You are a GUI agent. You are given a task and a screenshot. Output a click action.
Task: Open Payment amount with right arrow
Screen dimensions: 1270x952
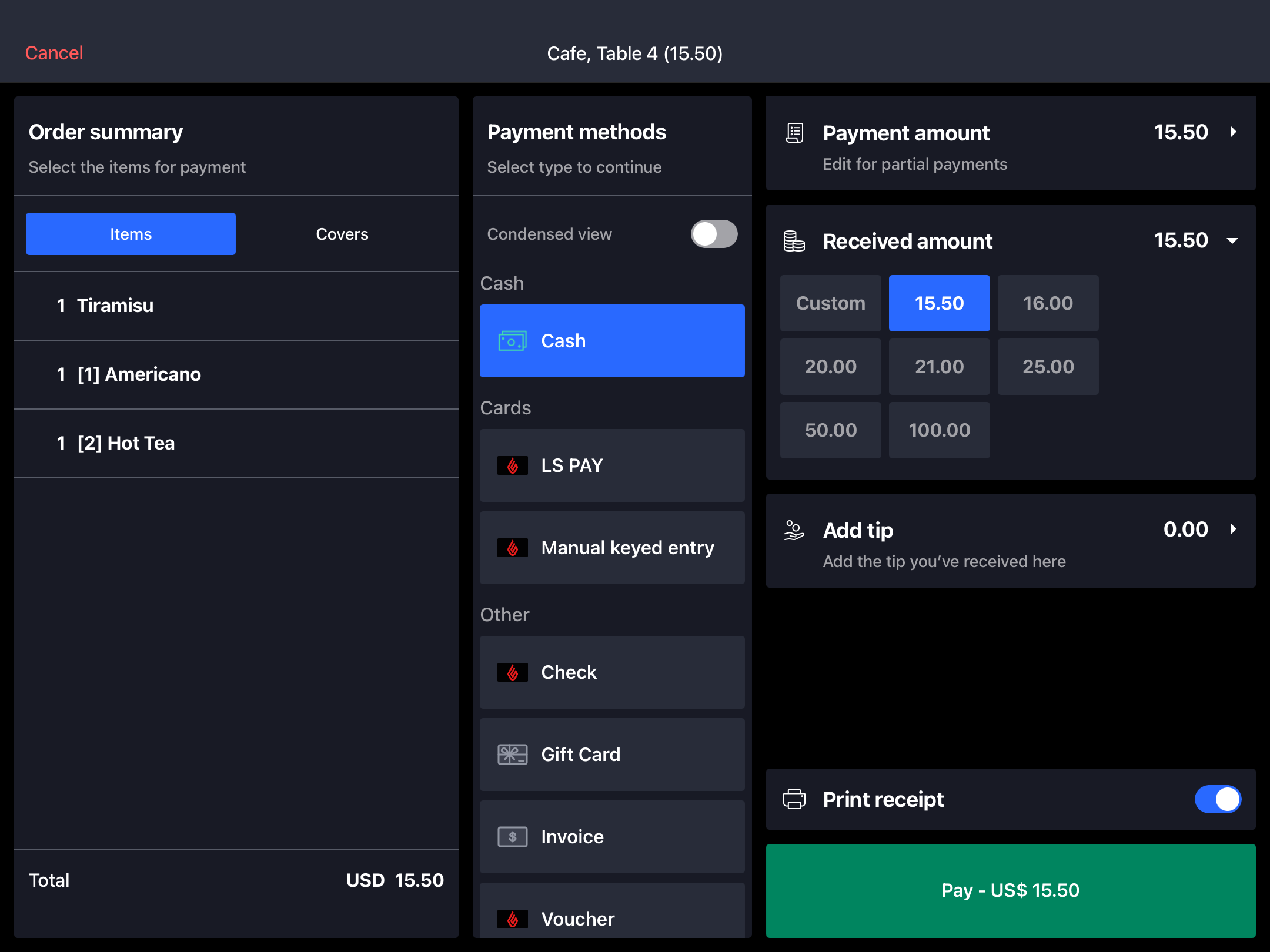pos(1233,132)
